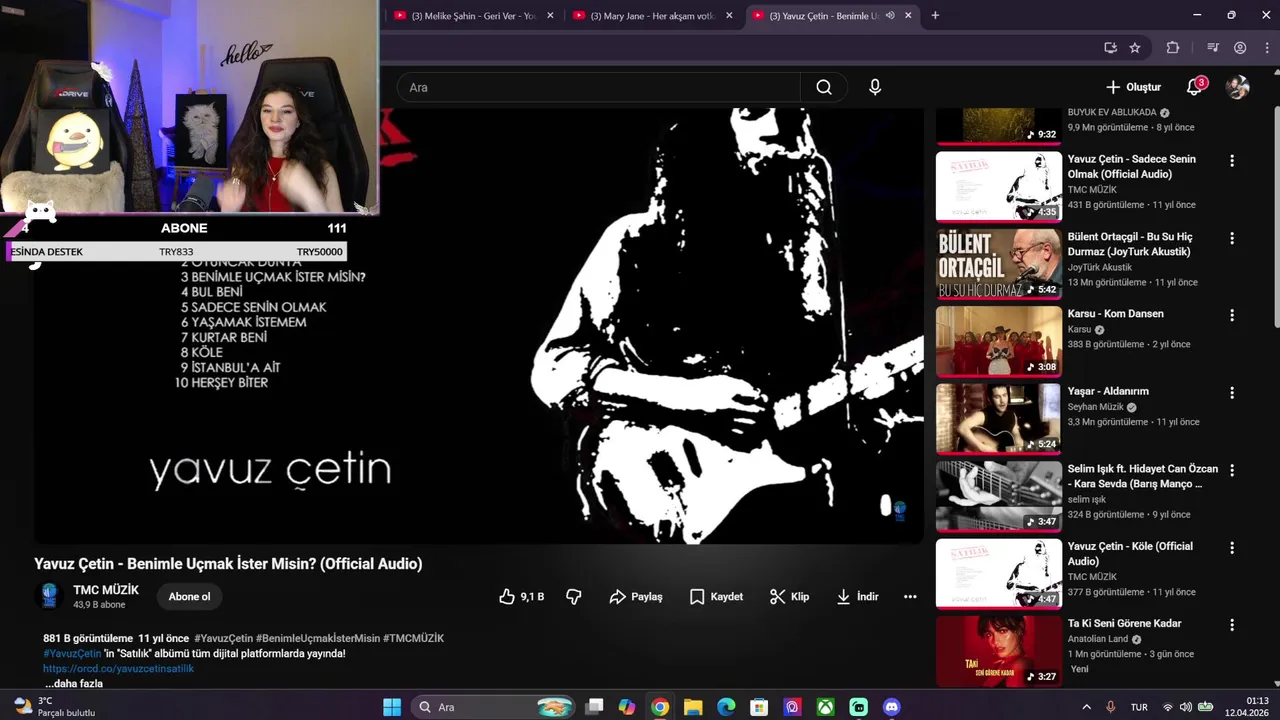Open options for Karsu - Kom Dansen video
This screenshot has width=1280, height=720.
[1232, 315]
